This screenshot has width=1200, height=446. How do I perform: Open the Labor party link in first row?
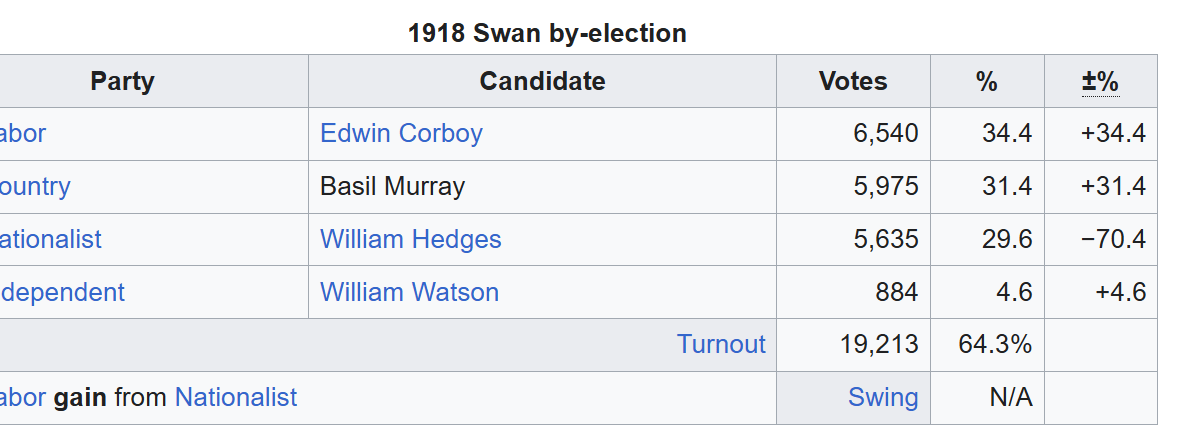[x=23, y=134]
